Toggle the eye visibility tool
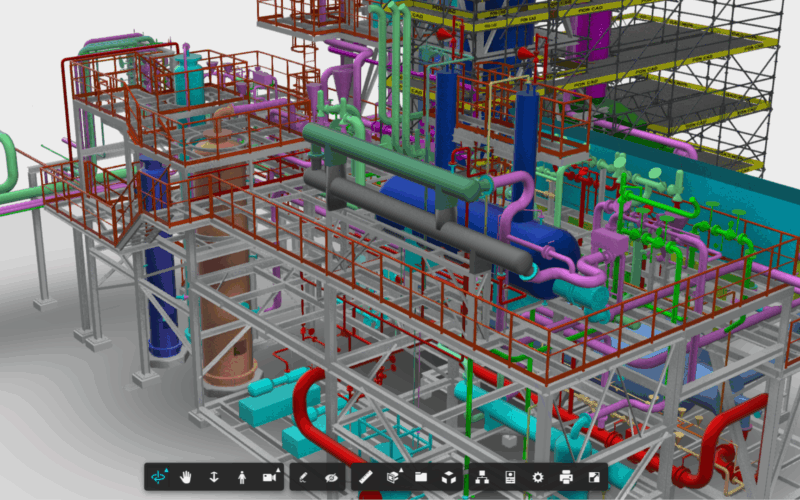The width and height of the screenshot is (800, 500). point(330,478)
